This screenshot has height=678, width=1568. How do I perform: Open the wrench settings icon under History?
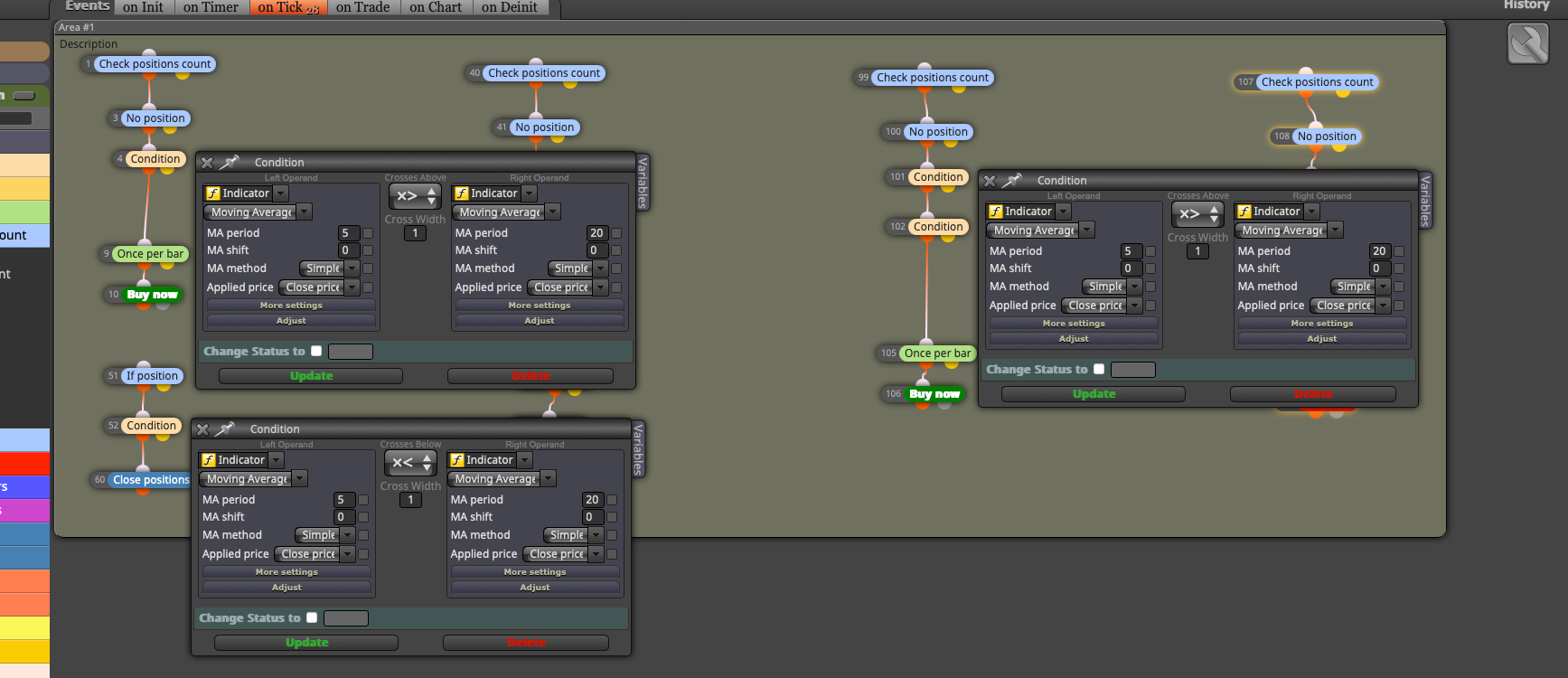coord(1528,43)
